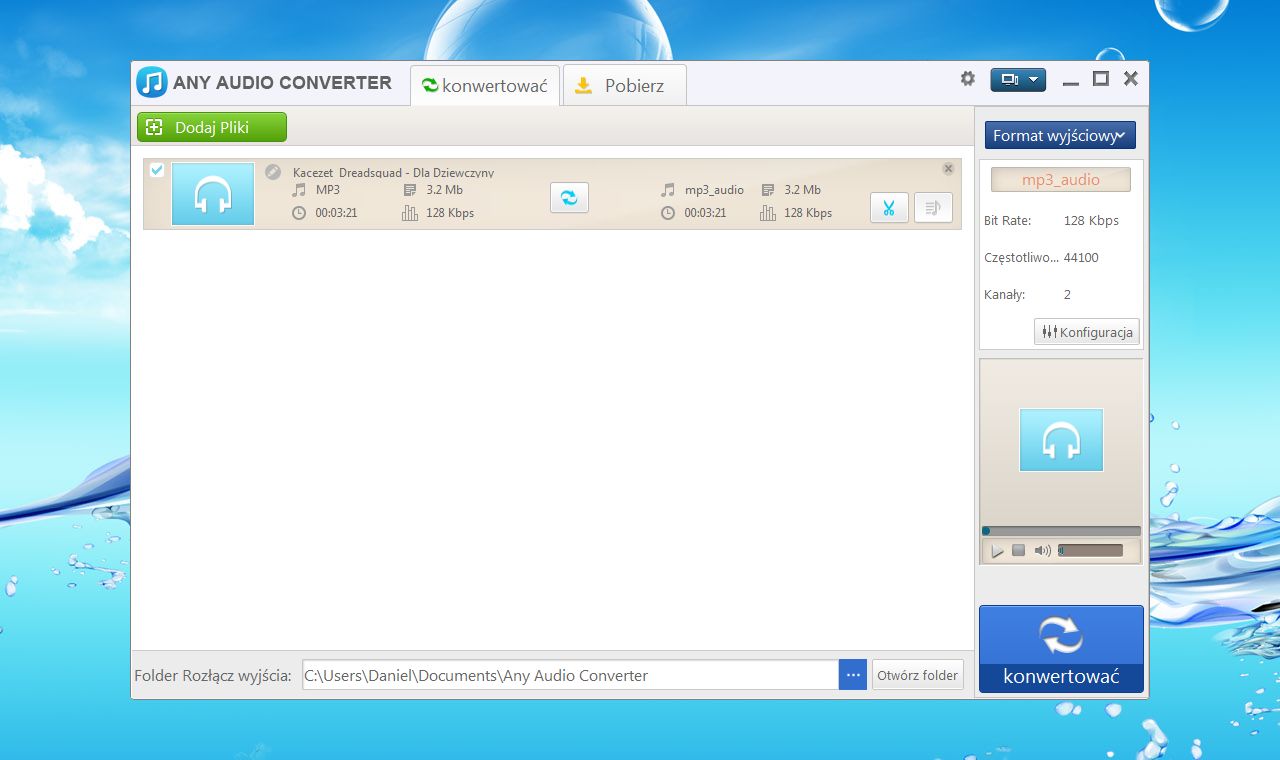The image size is (1280, 760).
Task: Click the large konwertować button
Action: pyautogui.click(x=1061, y=649)
